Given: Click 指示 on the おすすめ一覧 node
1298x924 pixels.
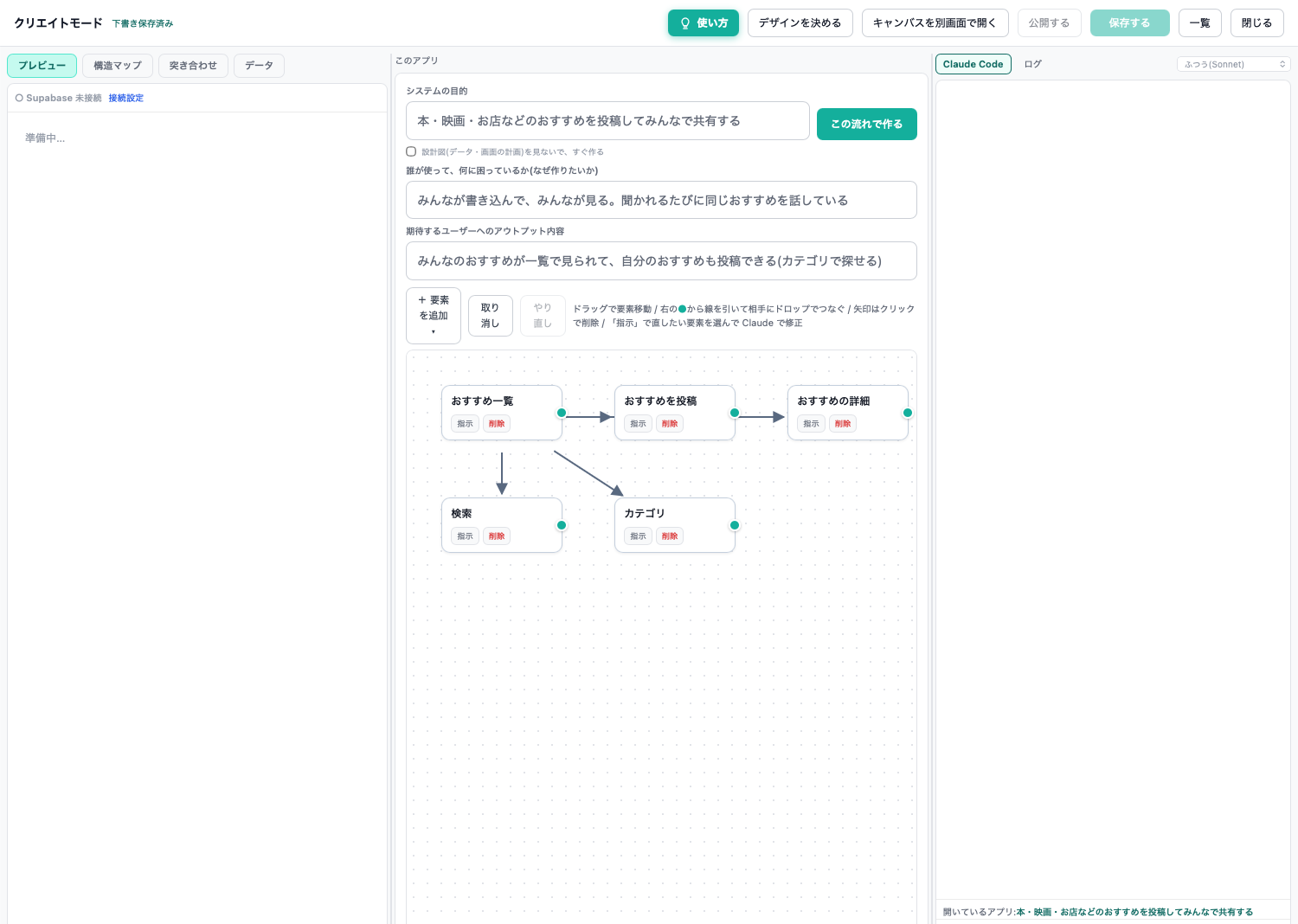Looking at the screenshot, I should [466, 424].
